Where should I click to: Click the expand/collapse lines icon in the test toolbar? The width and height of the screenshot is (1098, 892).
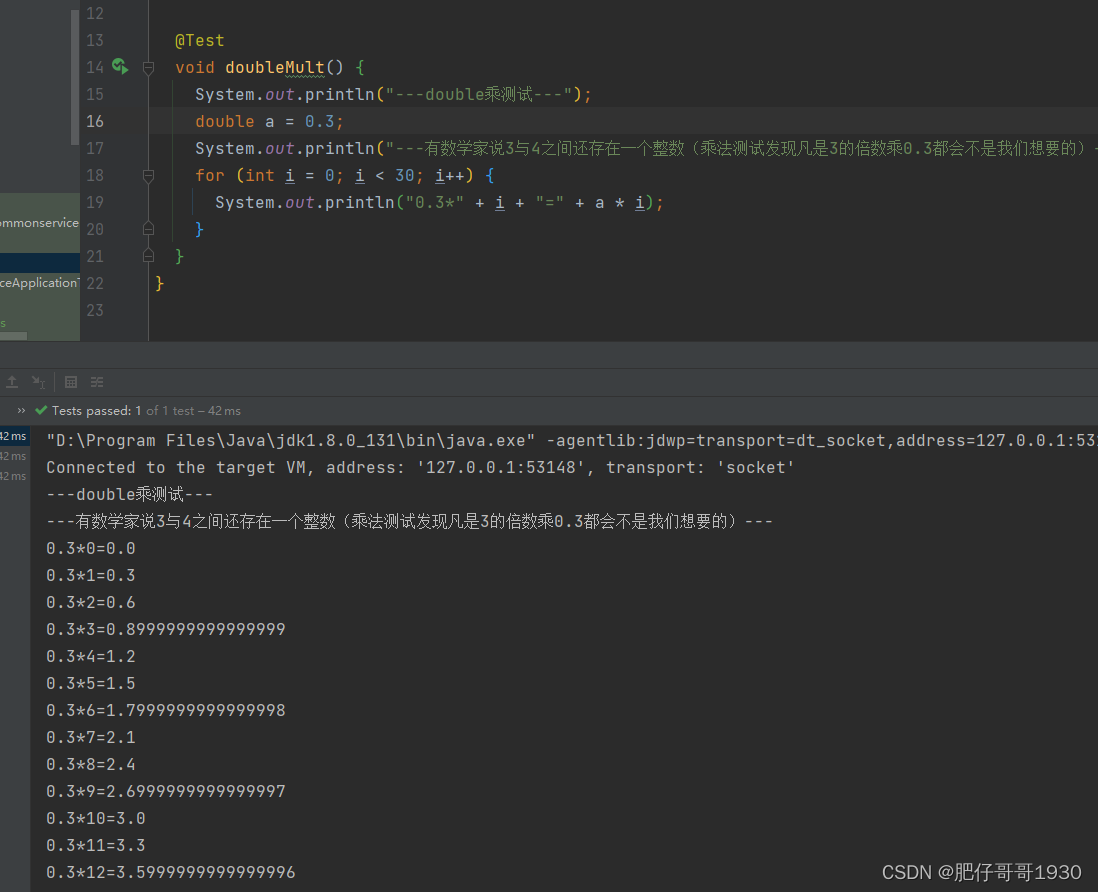(97, 382)
